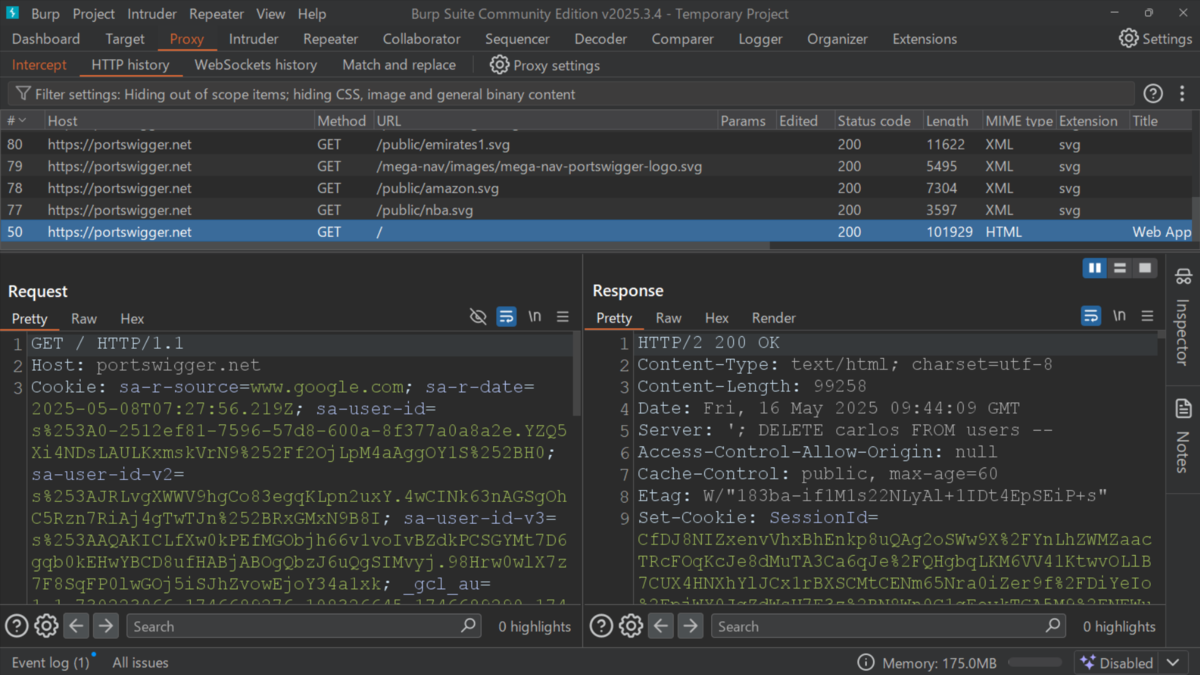Viewport: 1200px width, 675px height.
Task: Switch Response view to Hex
Action: [717, 318]
